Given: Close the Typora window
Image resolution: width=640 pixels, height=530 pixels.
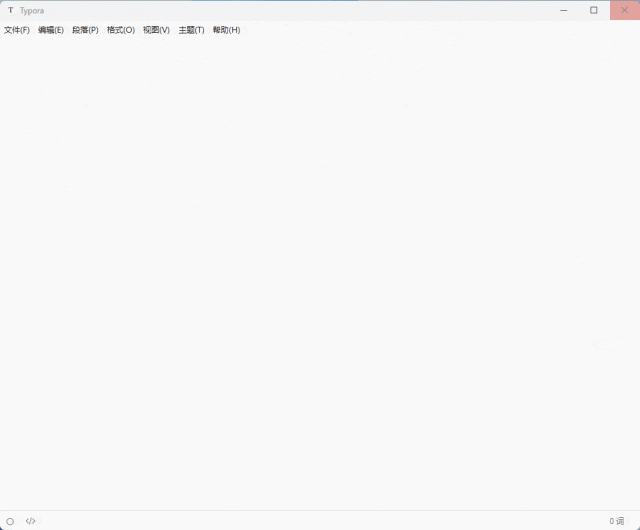Looking at the screenshot, I should pyautogui.click(x=624, y=10).
